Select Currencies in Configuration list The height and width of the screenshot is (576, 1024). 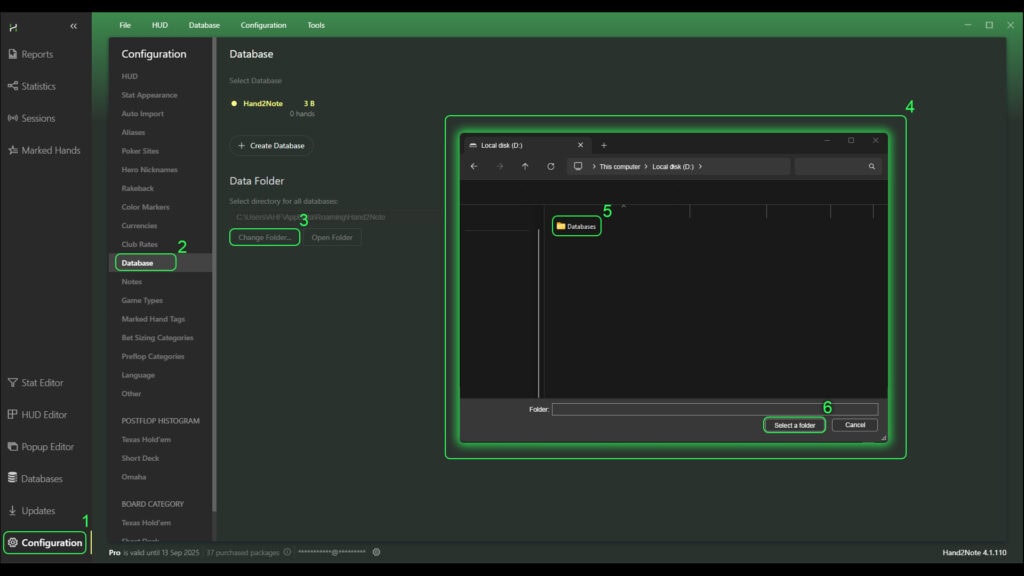coord(139,226)
